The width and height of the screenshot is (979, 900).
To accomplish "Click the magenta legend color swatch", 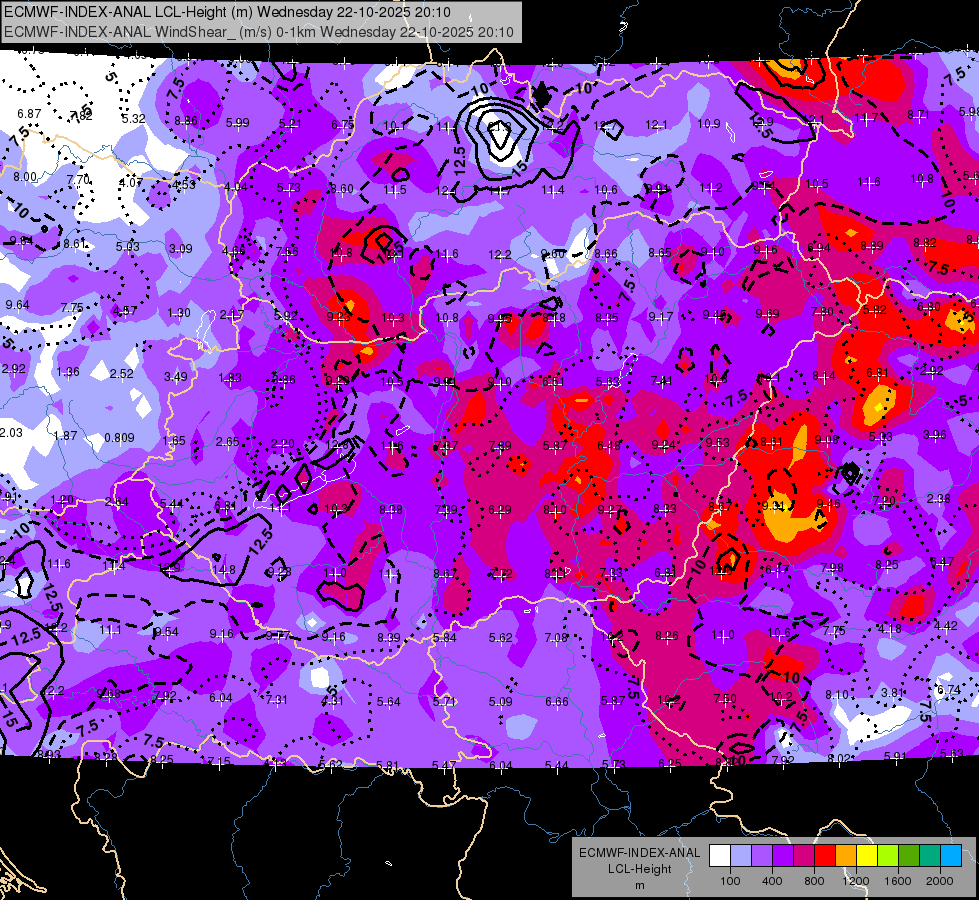I will coord(804,856).
